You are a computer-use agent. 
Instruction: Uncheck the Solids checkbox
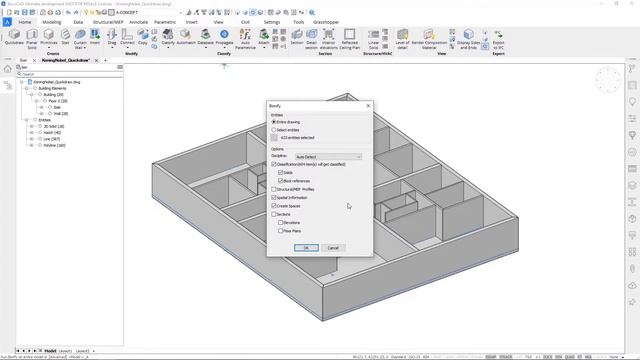pyautogui.click(x=280, y=173)
